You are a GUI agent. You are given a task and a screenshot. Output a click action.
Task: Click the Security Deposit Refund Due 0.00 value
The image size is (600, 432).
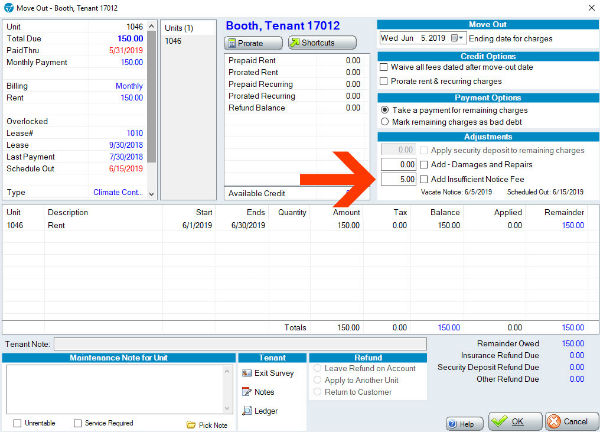point(577,367)
